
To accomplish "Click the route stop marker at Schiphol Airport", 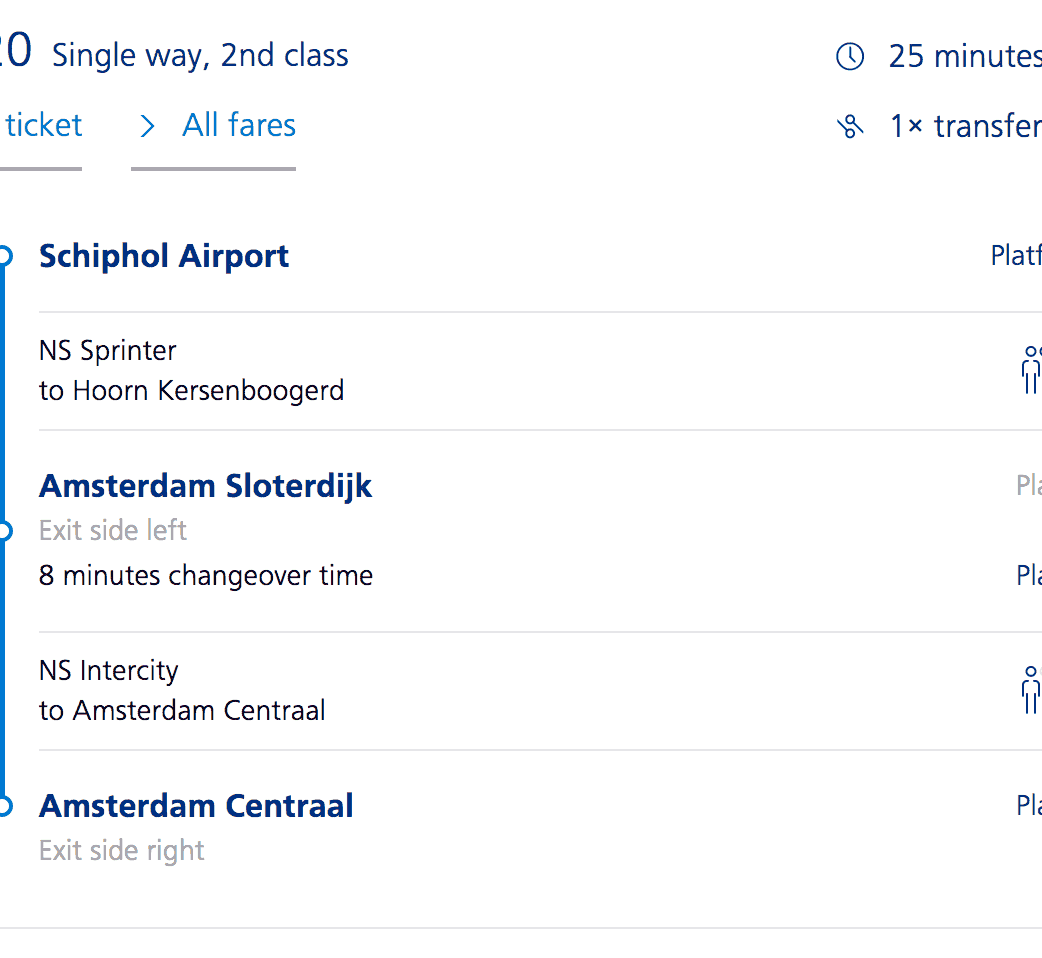I will click(4, 257).
